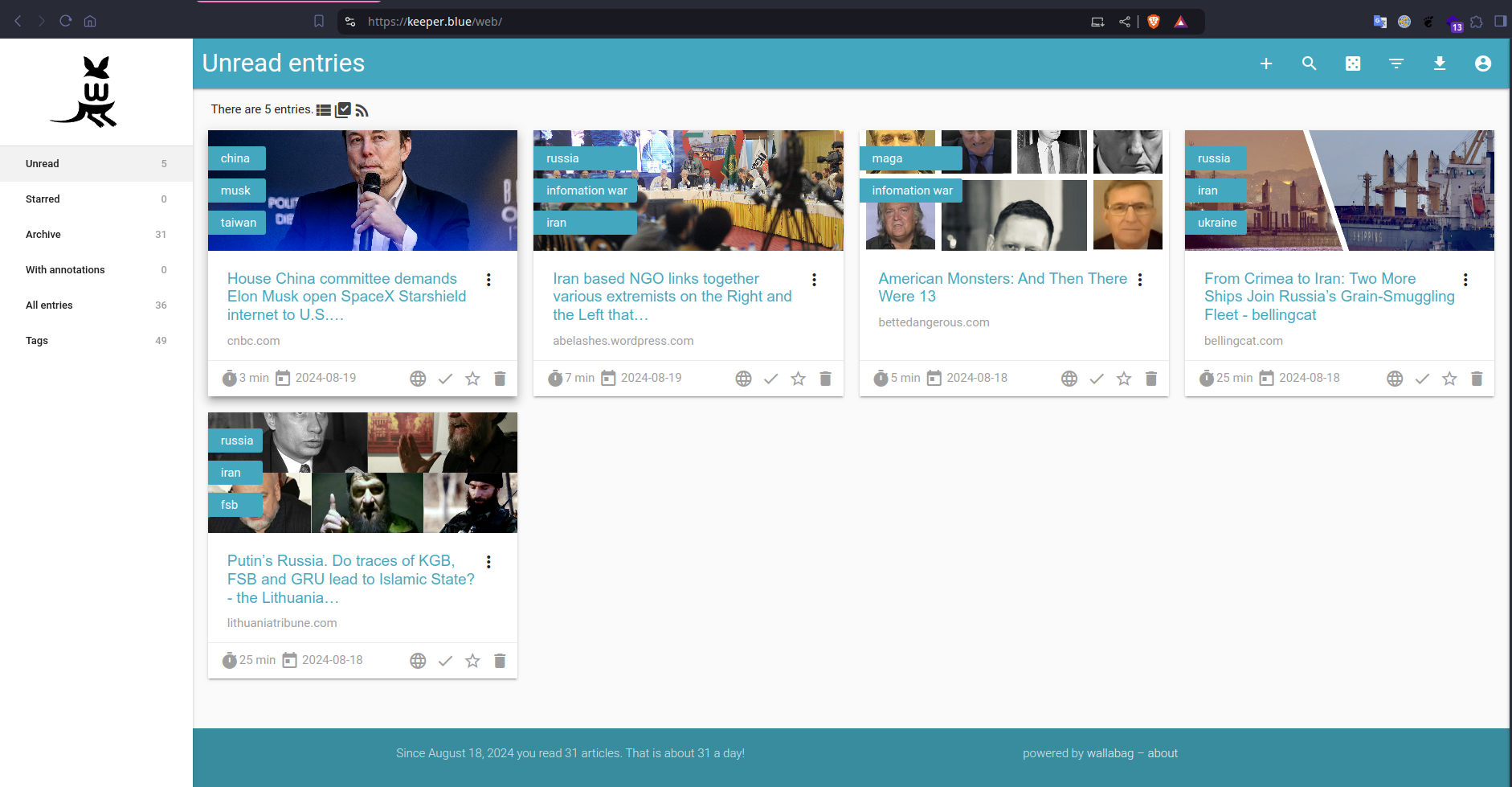This screenshot has width=1512, height=787.
Task: Open Iran based NGO article title
Action: pyautogui.click(x=672, y=297)
